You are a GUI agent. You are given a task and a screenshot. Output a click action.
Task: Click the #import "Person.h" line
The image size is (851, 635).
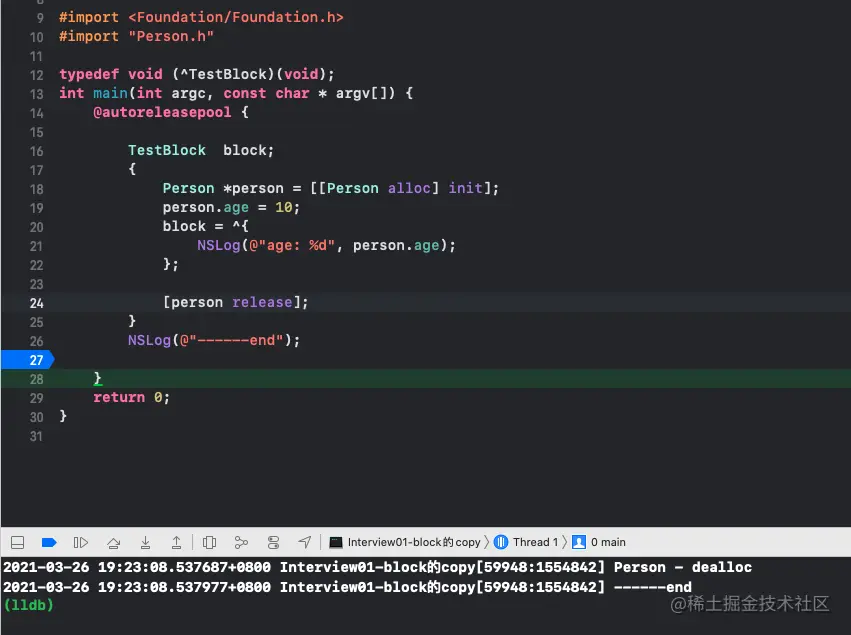coord(136,36)
